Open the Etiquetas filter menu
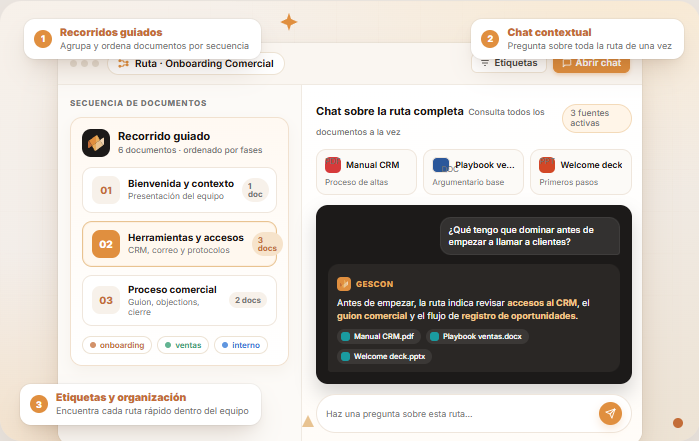699x441 pixels. 508,63
